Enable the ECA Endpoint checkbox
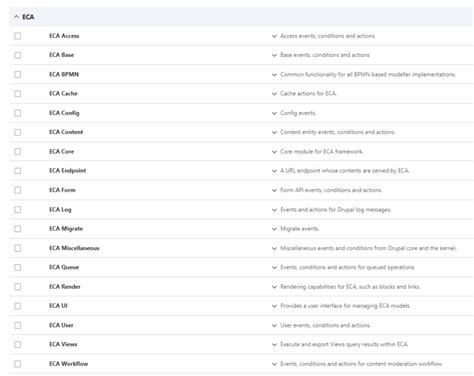 tap(18, 171)
